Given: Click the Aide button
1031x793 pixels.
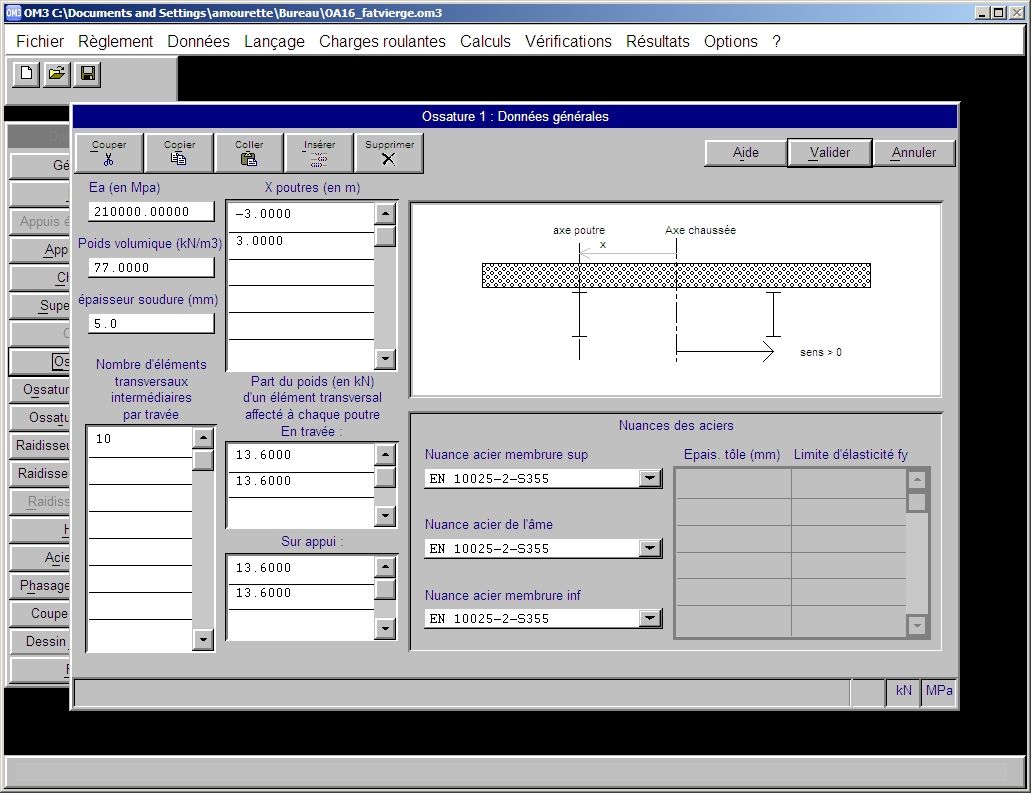Looking at the screenshot, I should click(746, 153).
